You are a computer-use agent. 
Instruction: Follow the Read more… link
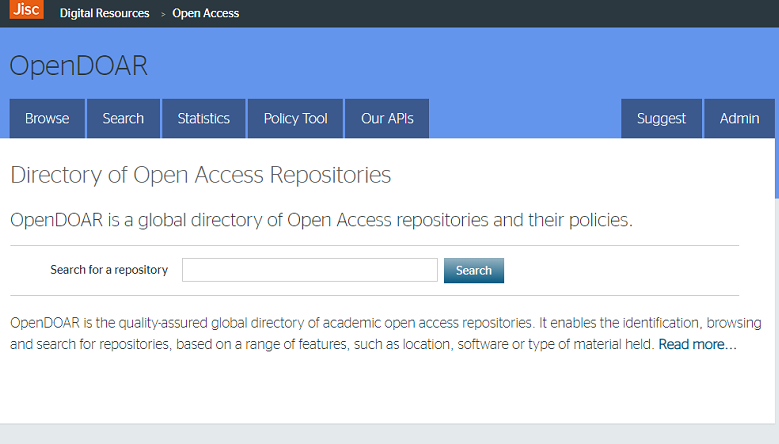click(x=698, y=344)
